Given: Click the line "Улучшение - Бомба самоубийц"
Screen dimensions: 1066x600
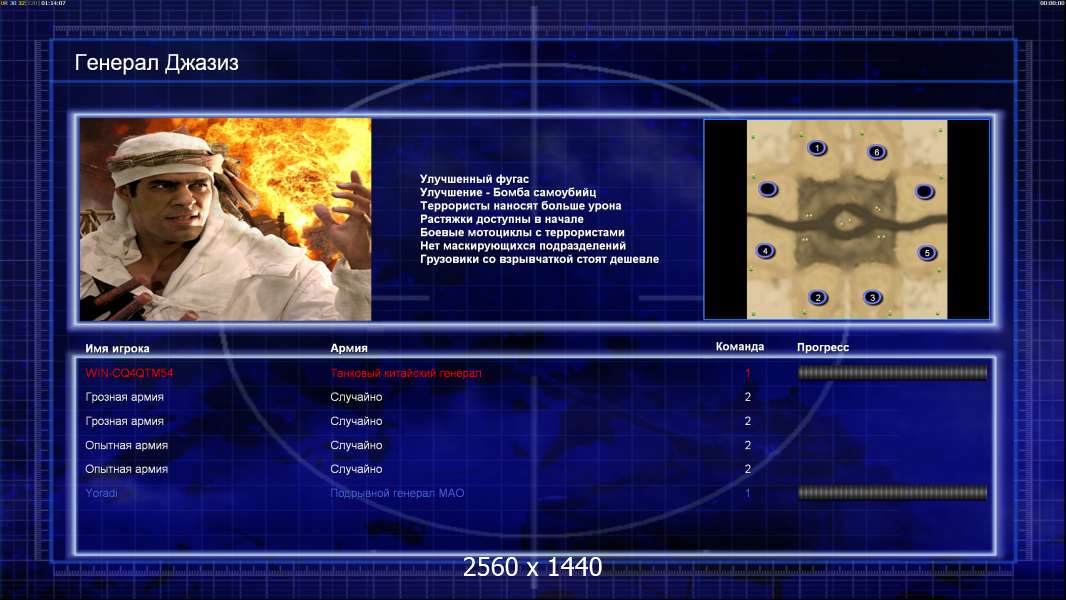Looking at the screenshot, I should 508,192.
